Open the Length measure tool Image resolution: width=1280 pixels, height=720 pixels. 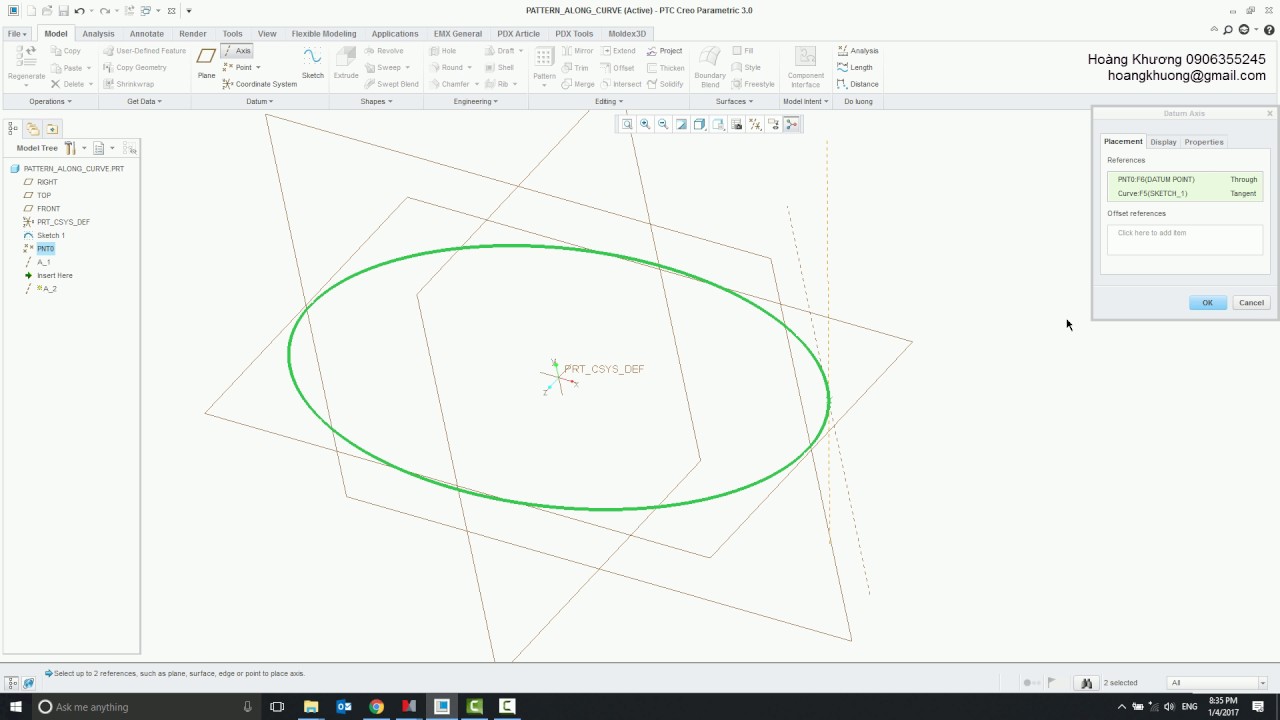pyautogui.click(x=855, y=68)
